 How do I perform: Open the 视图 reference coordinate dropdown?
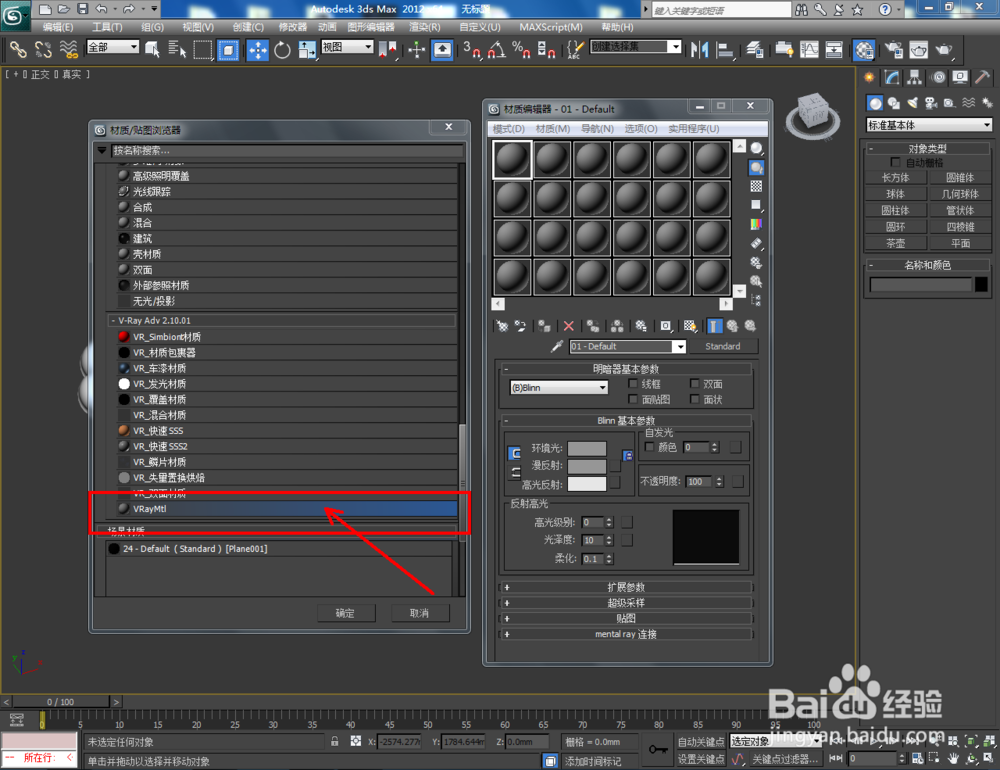click(347, 47)
